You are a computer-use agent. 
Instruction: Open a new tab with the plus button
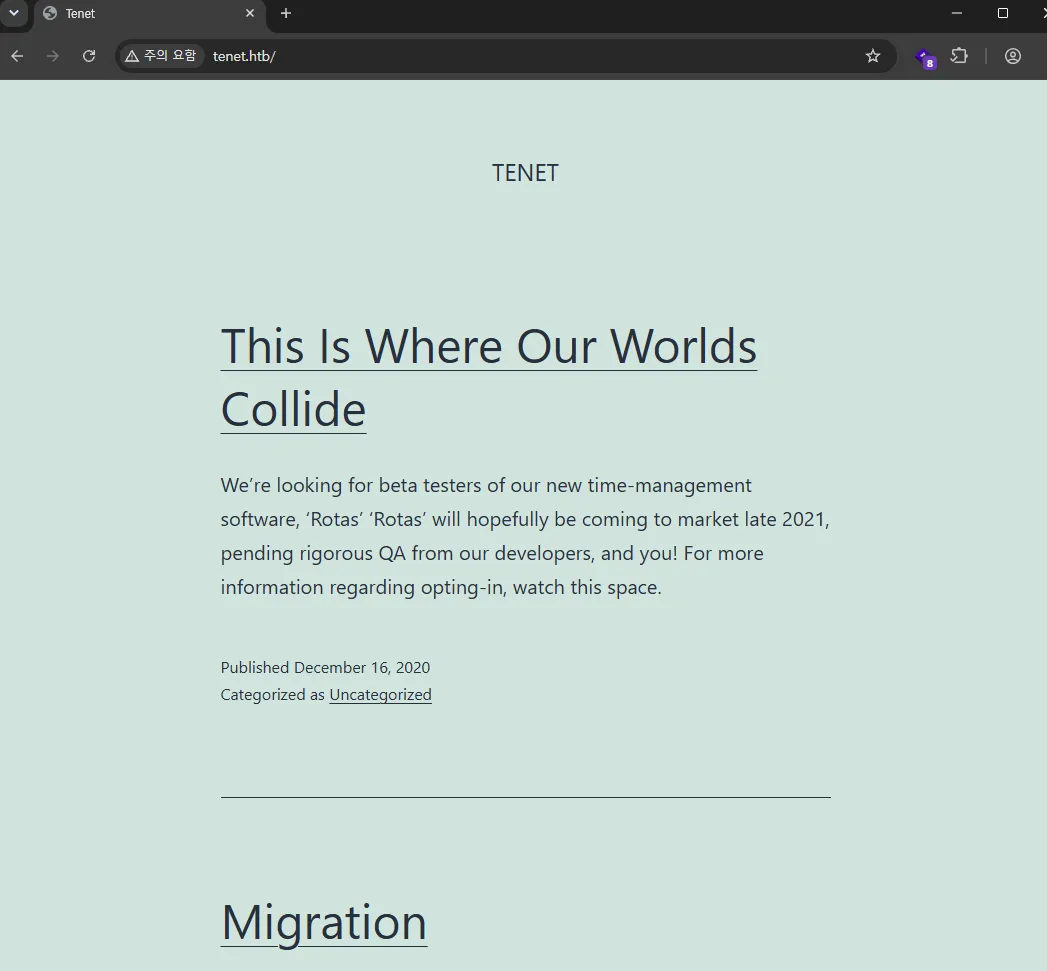(286, 13)
